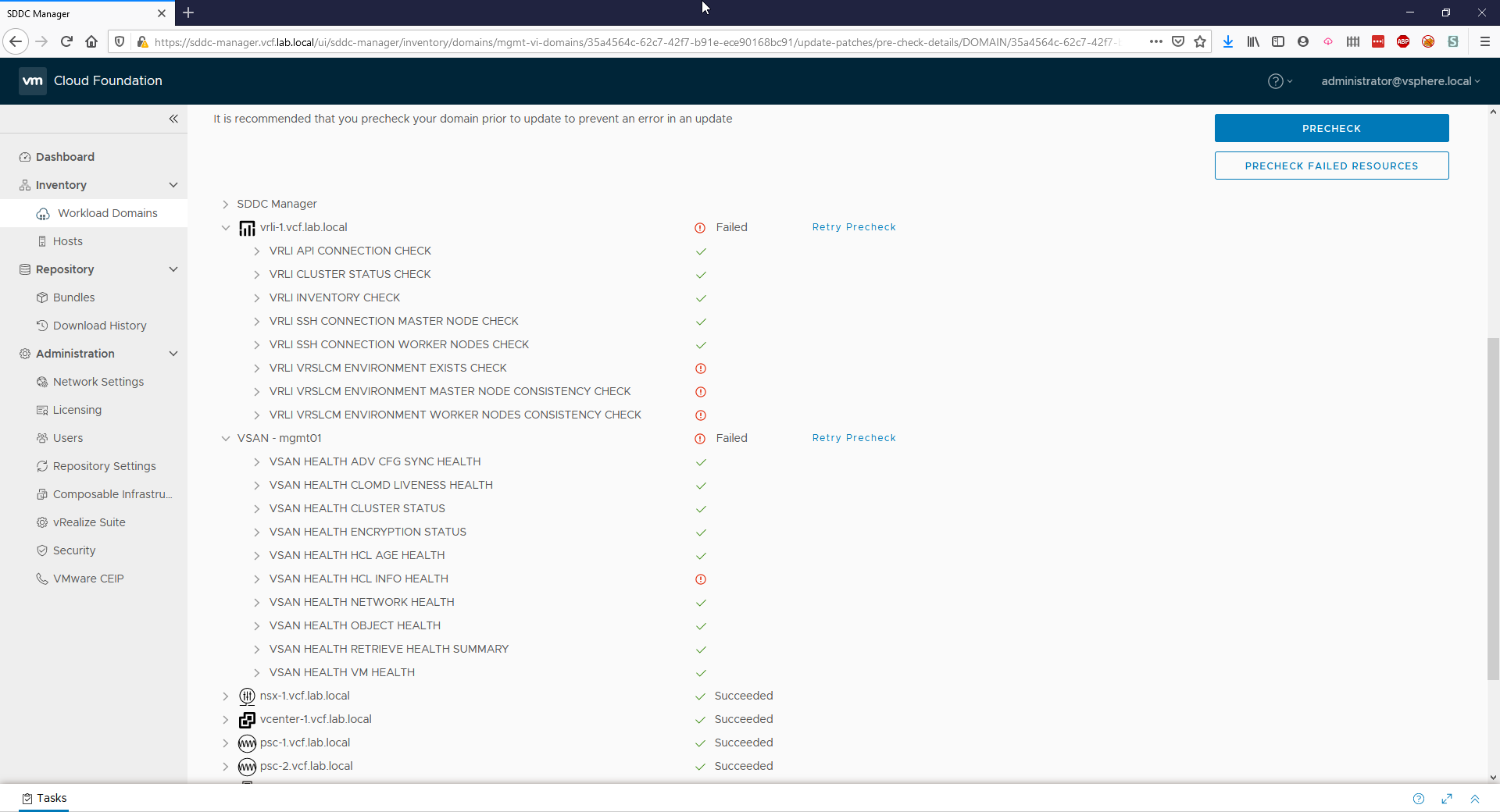Bookmark this page with star icon
The width and height of the screenshot is (1500, 812).
[1200, 41]
